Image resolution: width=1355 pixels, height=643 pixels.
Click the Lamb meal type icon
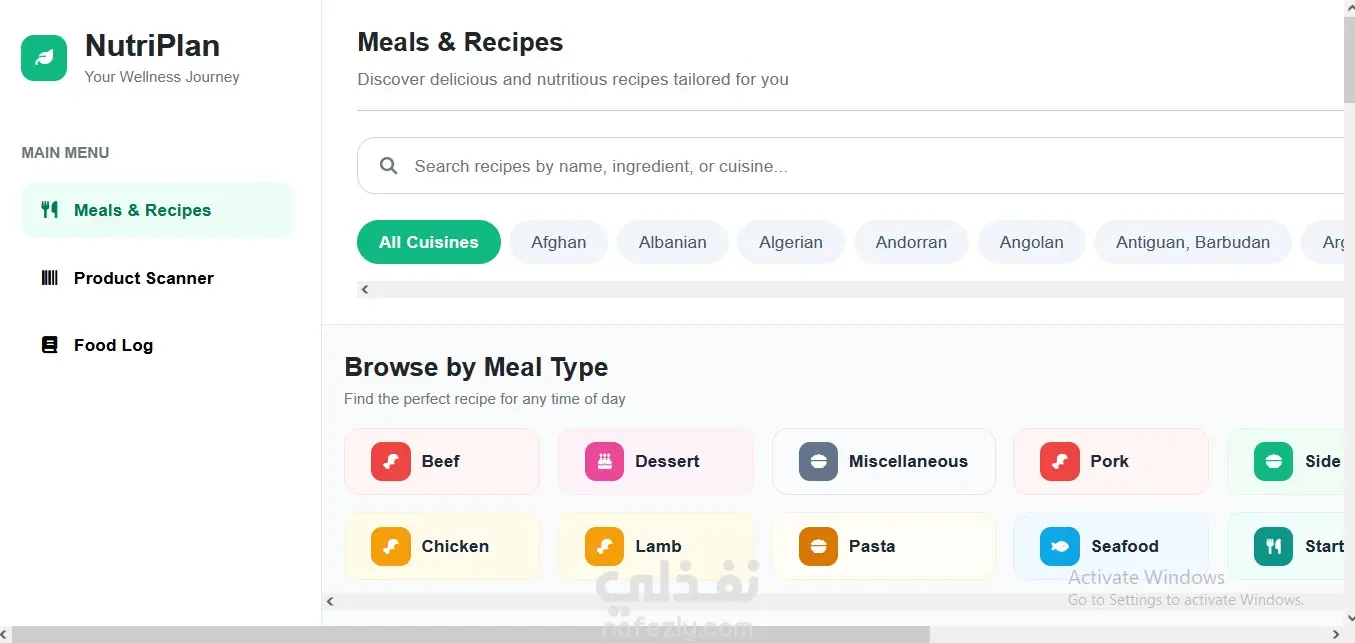coord(604,546)
